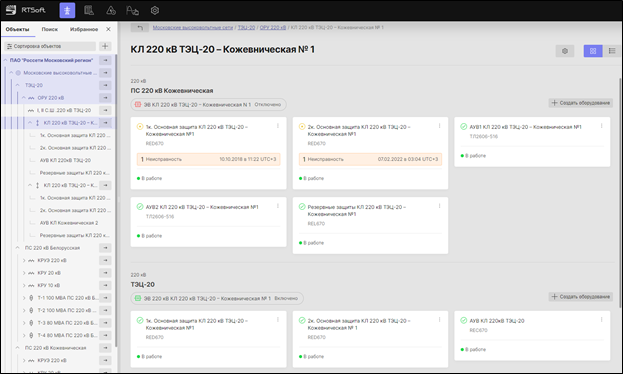Open the Неисправность alert dated 07.02.2022

[x=370, y=159]
